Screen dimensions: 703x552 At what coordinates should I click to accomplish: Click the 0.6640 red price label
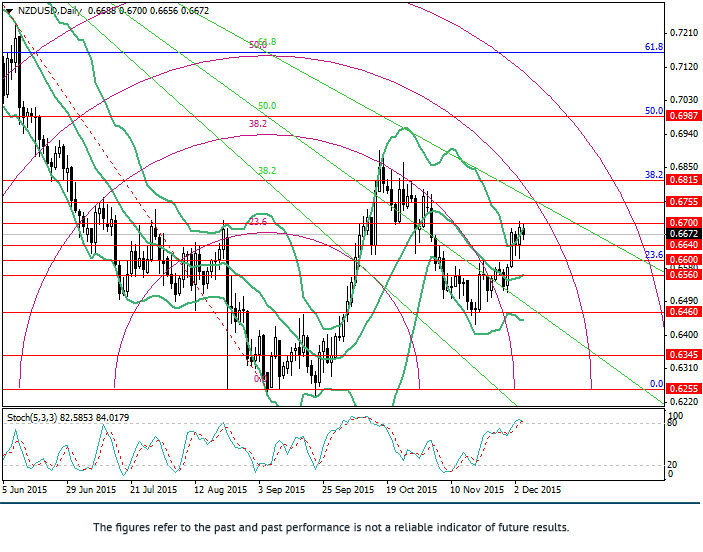(684, 245)
